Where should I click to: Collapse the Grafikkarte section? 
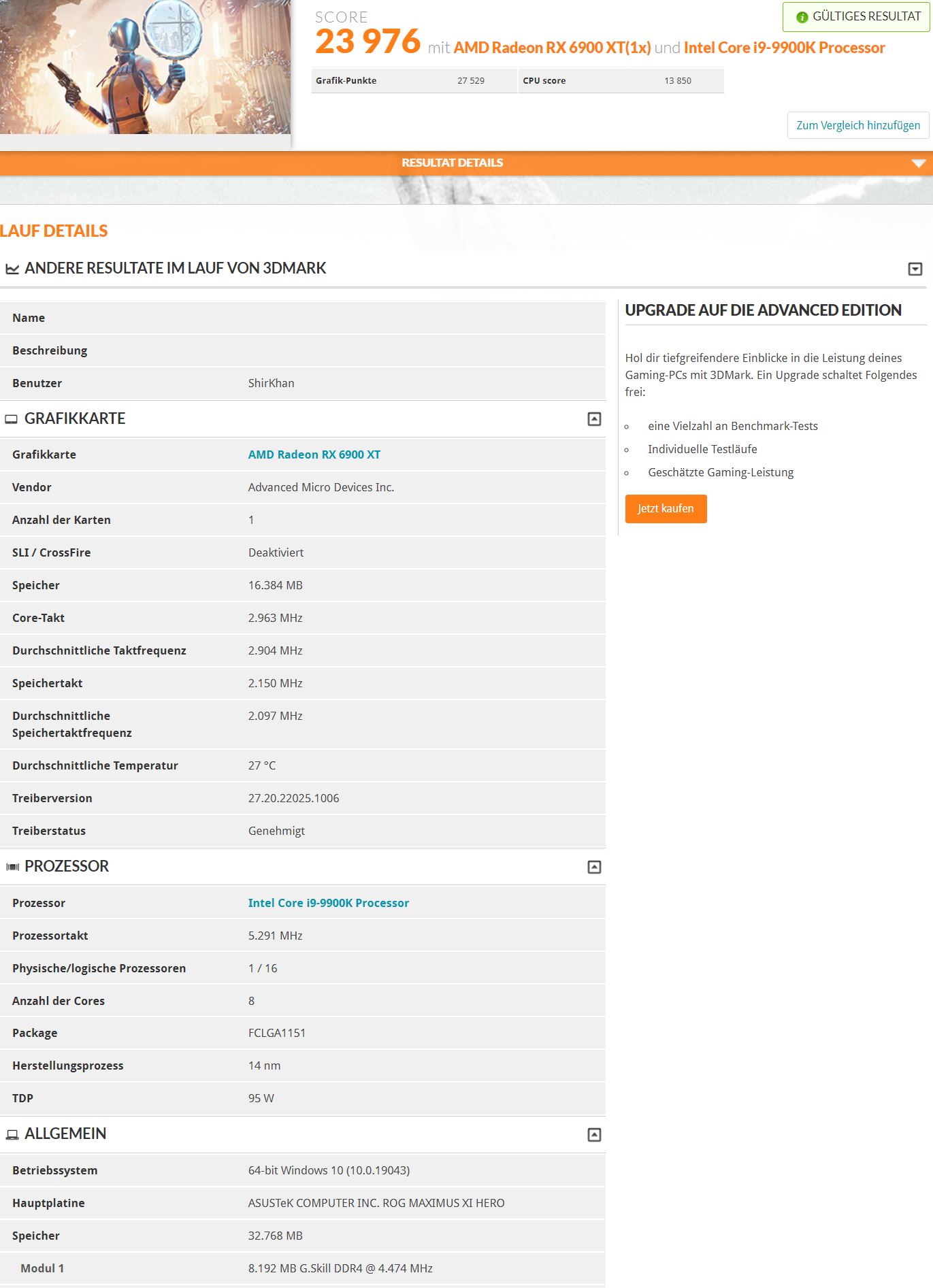pyautogui.click(x=594, y=419)
